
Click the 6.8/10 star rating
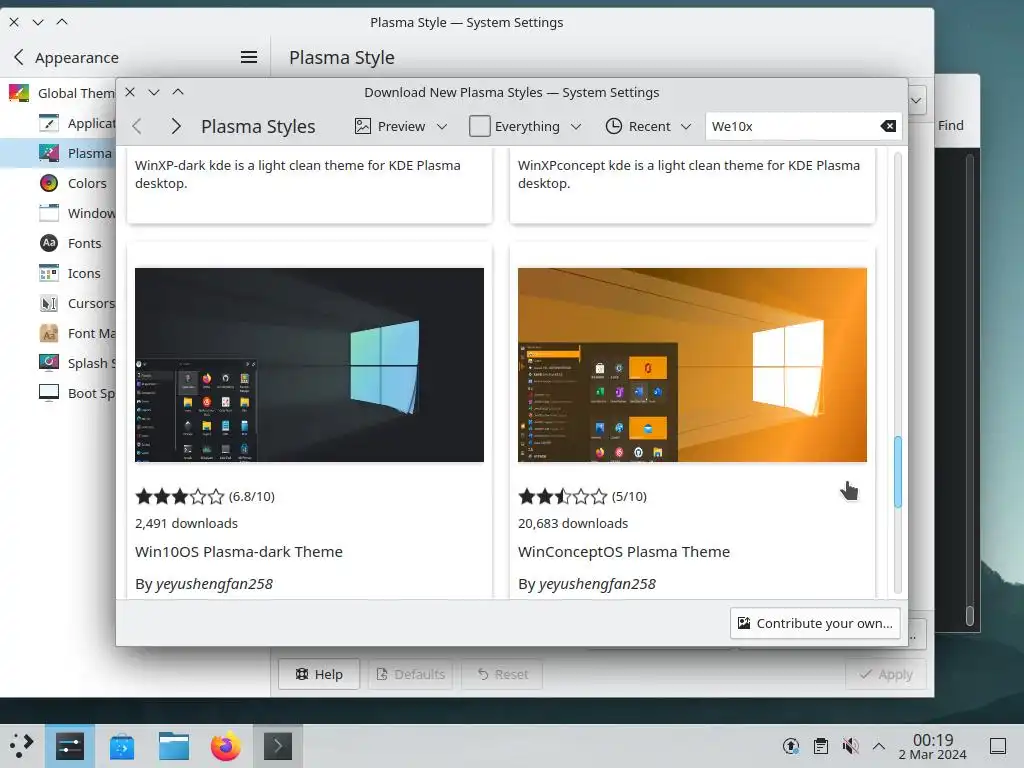point(204,496)
